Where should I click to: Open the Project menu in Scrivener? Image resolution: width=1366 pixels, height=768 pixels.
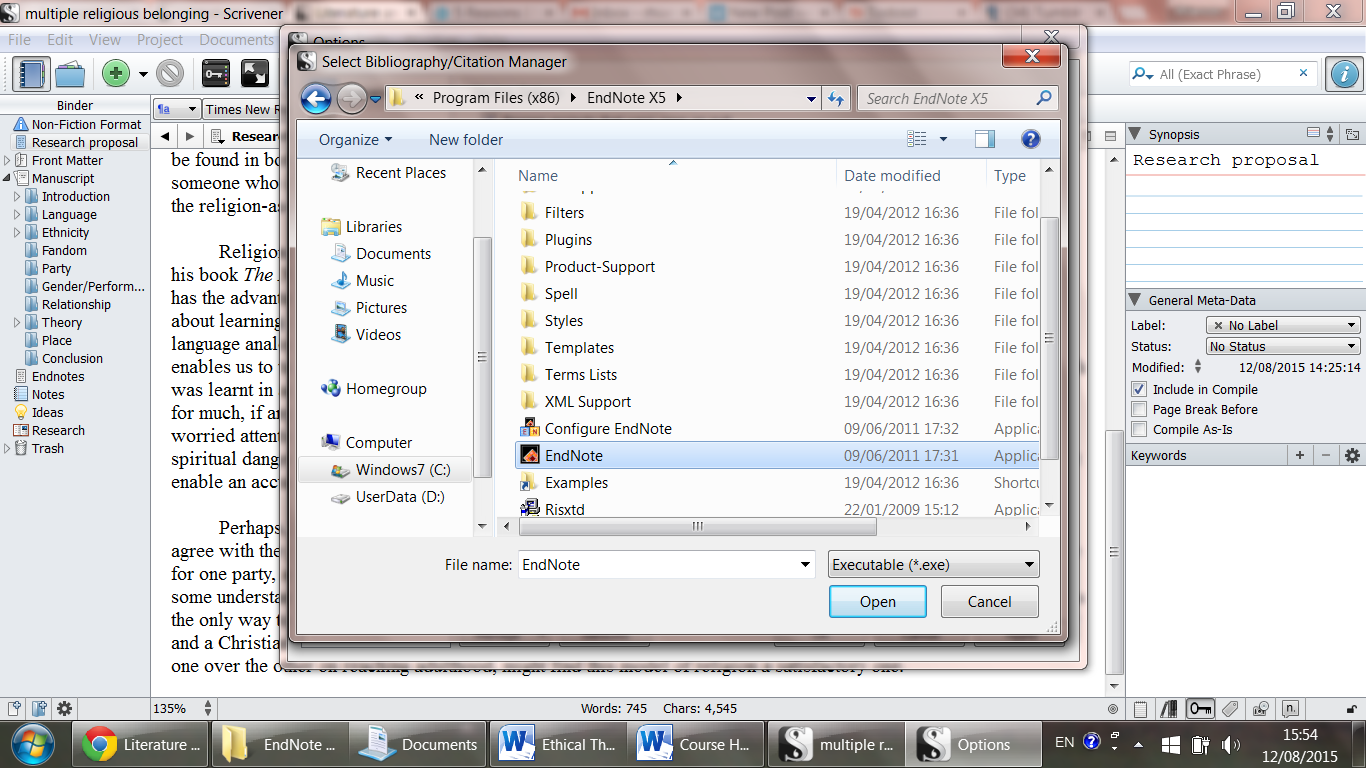(x=160, y=40)
